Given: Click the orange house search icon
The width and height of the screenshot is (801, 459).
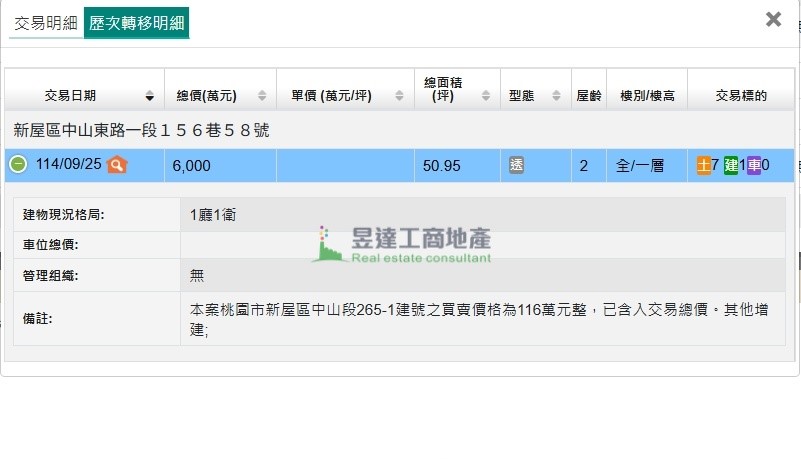Looking at the screenshot, I should pyautogui.click(x=117, y=165).
